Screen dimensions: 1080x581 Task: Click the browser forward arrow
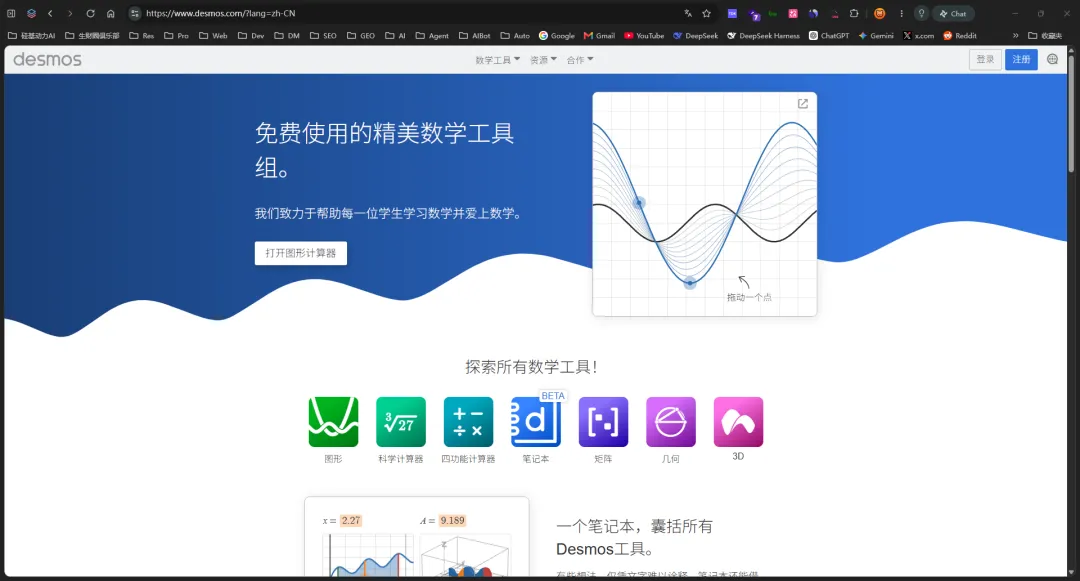(x=70, y=13)
